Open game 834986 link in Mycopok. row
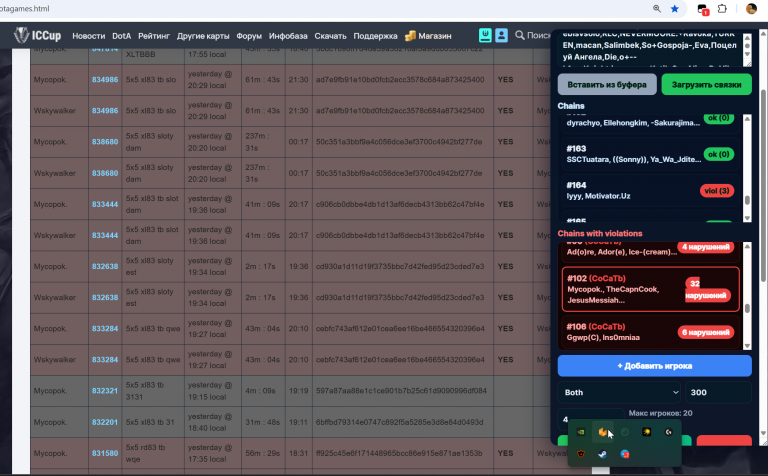This screenshot has height=476, width=768. pyautogui.click(x=105, y=79)
